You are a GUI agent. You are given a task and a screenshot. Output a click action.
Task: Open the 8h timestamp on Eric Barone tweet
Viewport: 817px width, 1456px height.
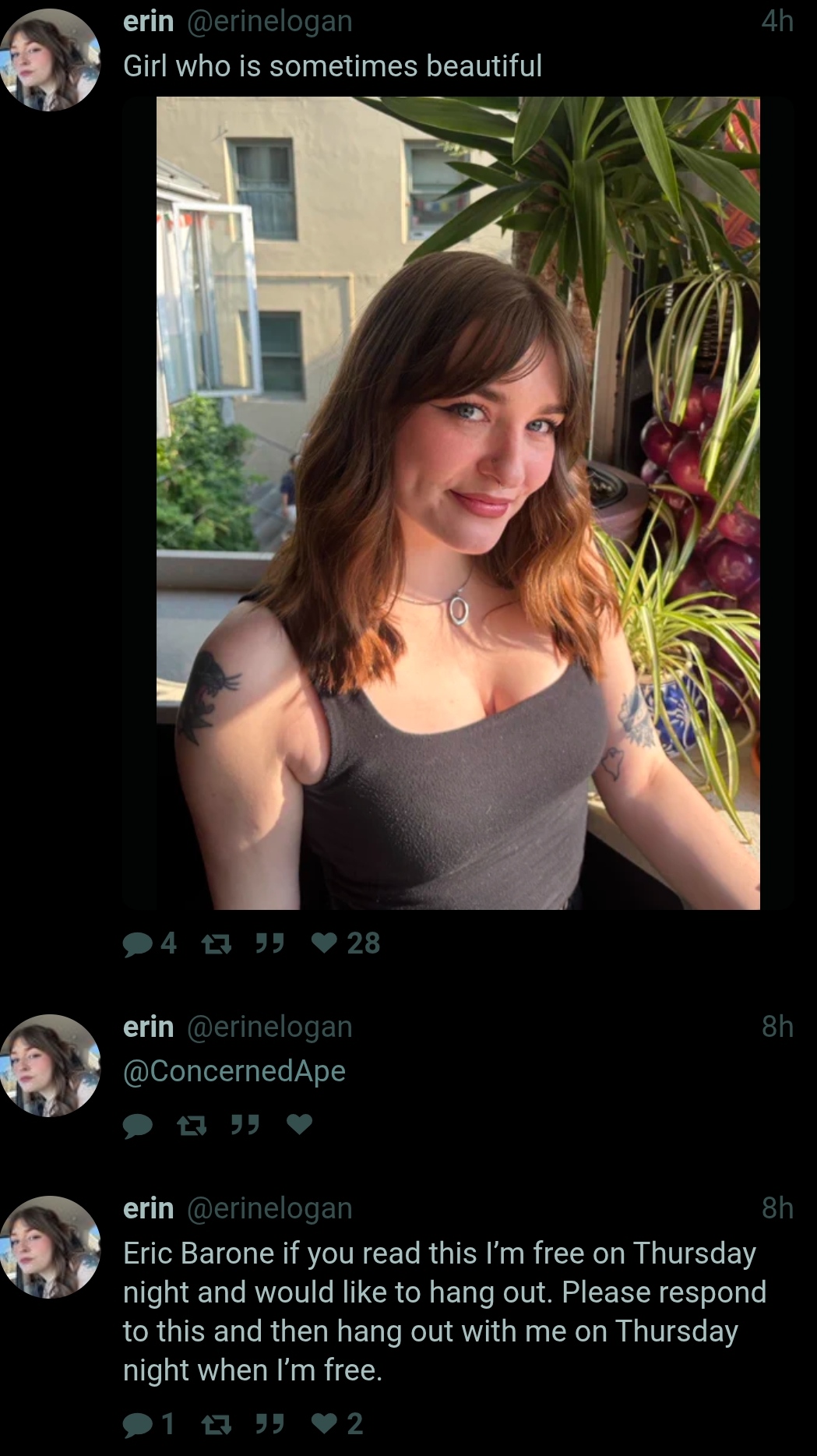[x=777, y=1208]
